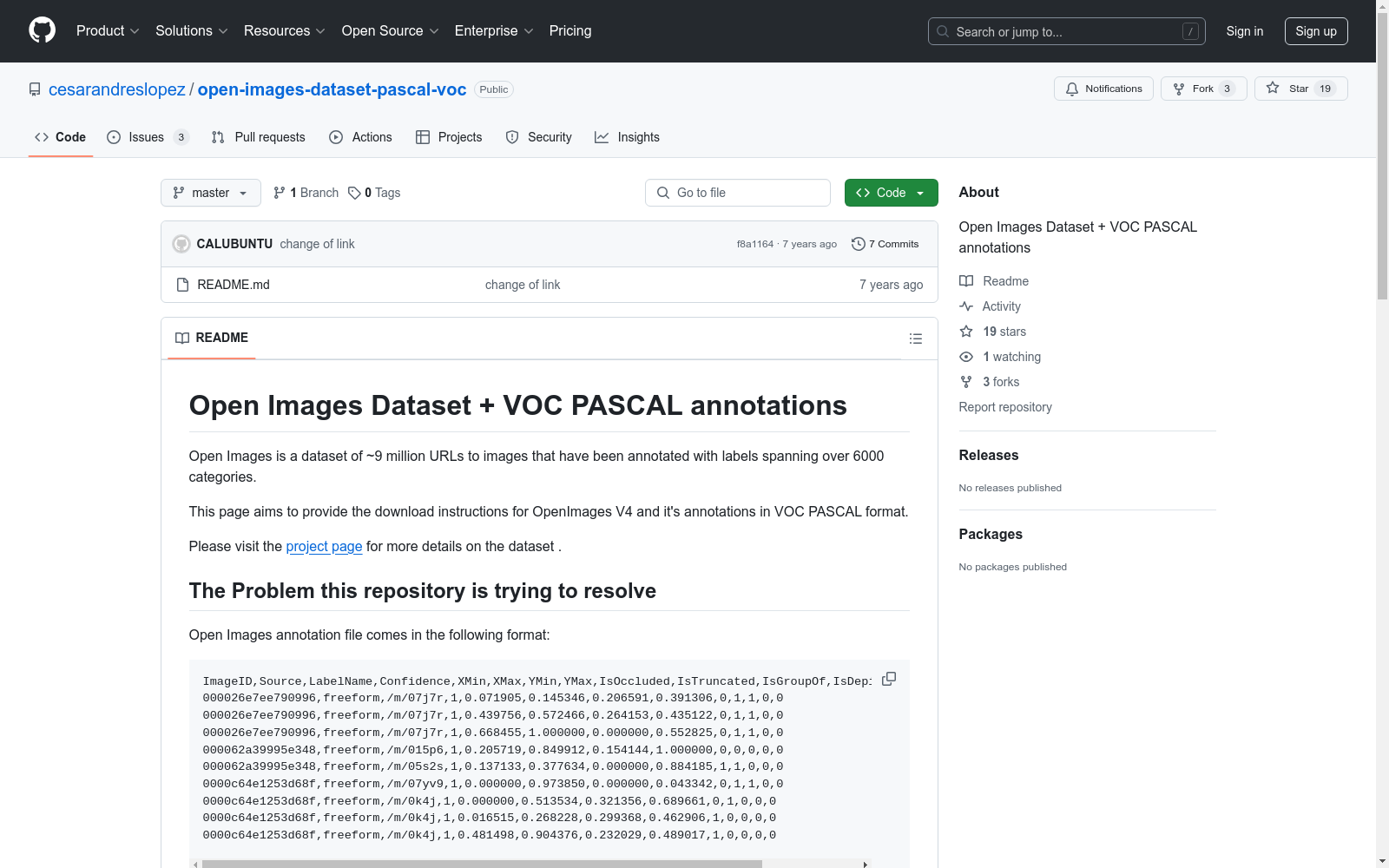Open the Issues tab
The width and height of the screenshot is (1389, 868).
click(x=148, y=137)
